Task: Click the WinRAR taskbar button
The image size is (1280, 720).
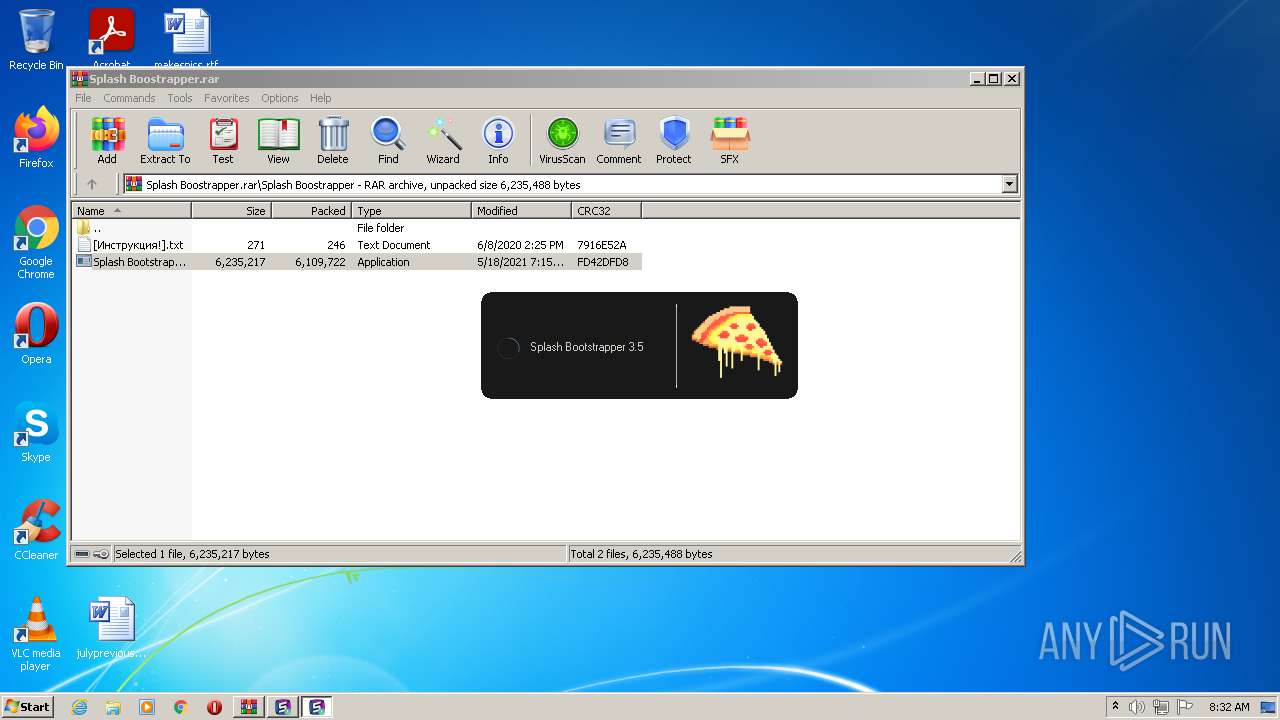Action: (x=249, y=707)
